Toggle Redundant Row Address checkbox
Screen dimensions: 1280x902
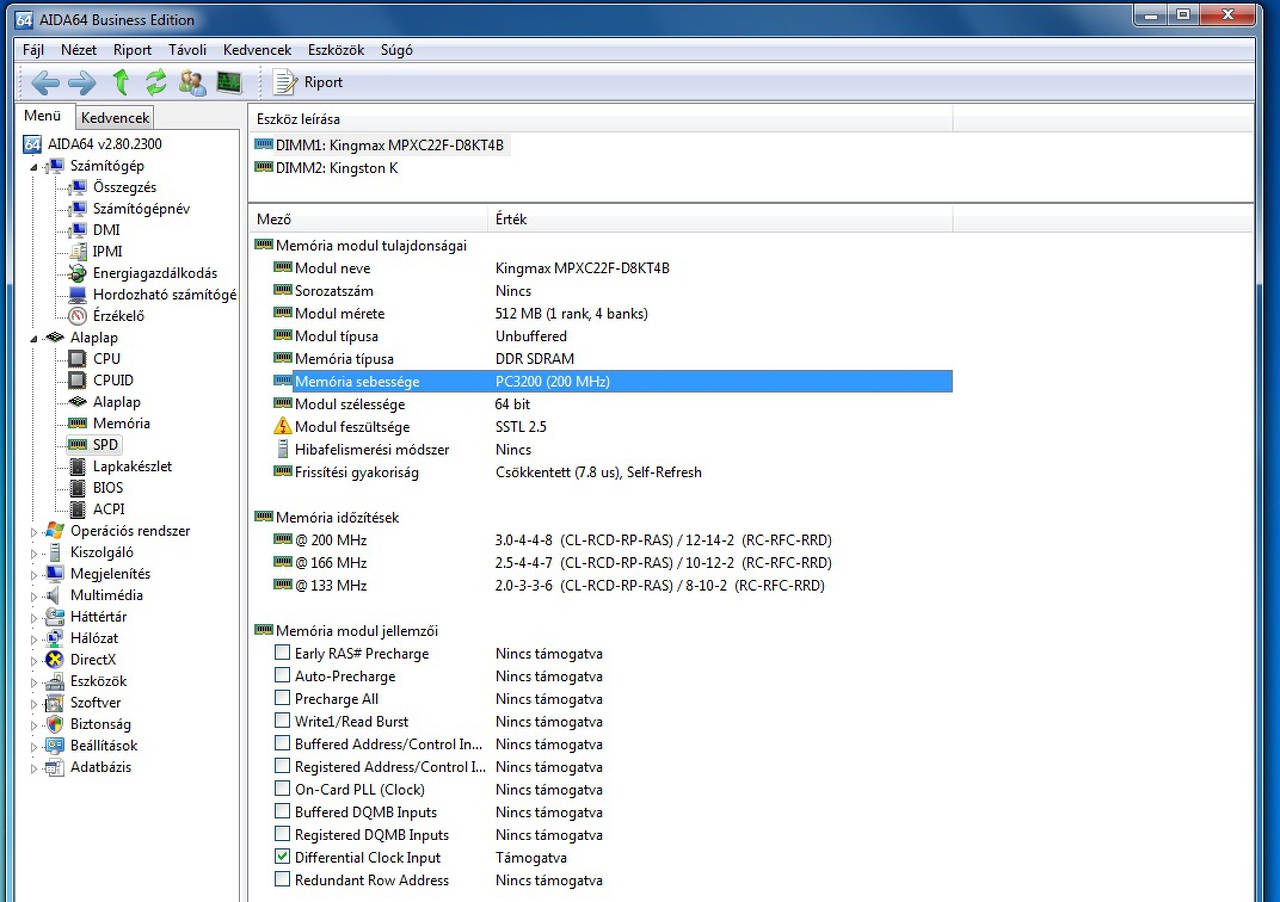click(x=282, y=880)
